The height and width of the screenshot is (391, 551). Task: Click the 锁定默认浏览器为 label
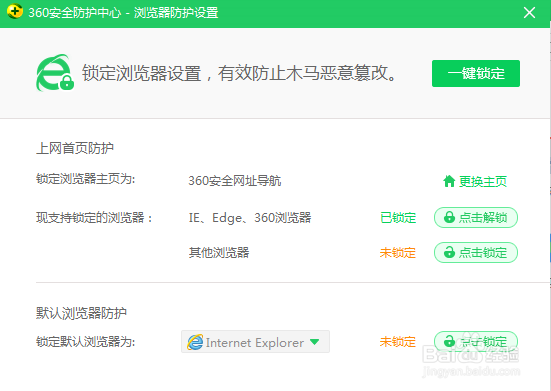point(85,341)
